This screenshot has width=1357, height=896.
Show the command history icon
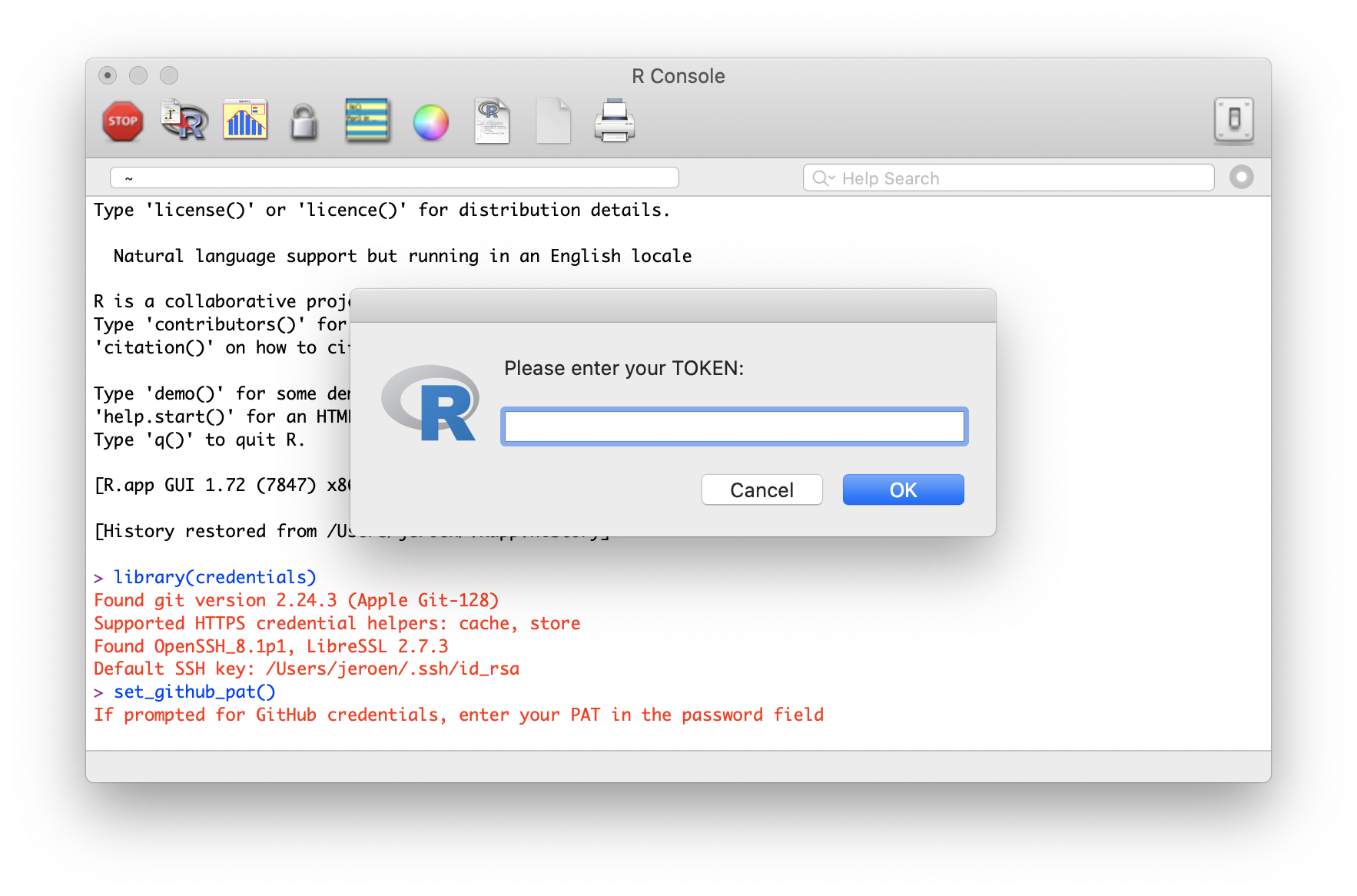[367, 121]
